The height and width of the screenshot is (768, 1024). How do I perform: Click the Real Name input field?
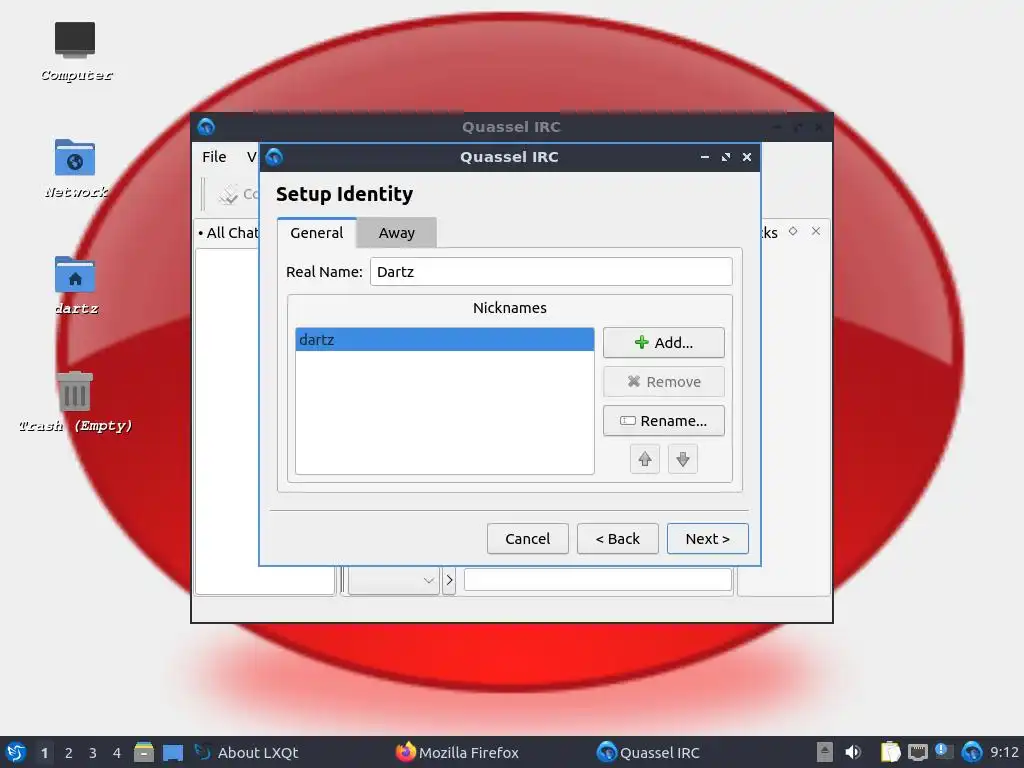tap(551, 272)
